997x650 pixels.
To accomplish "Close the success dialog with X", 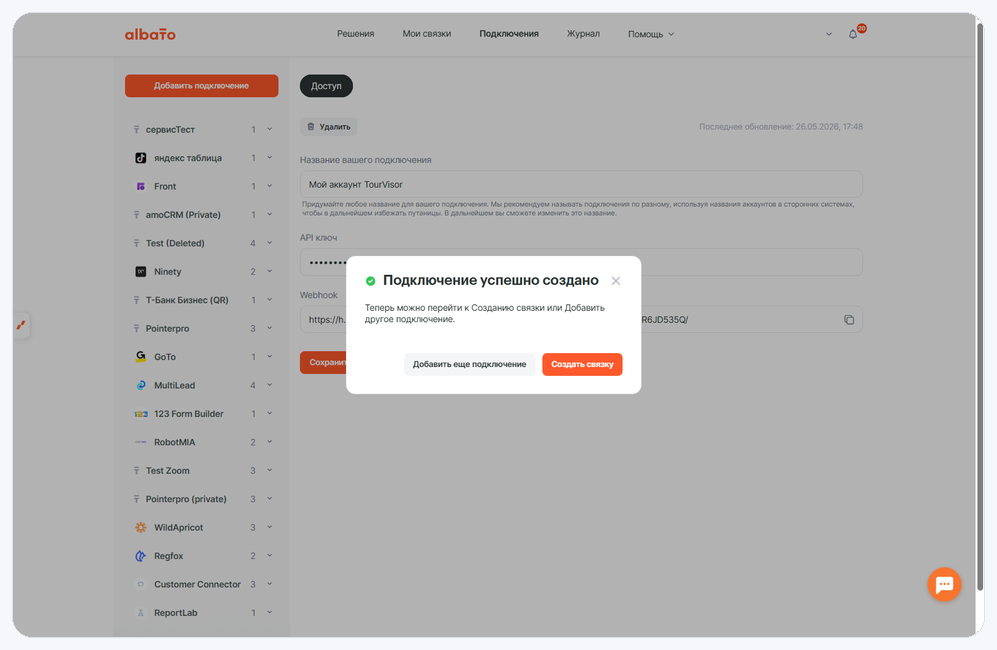I will click(615, 280).
